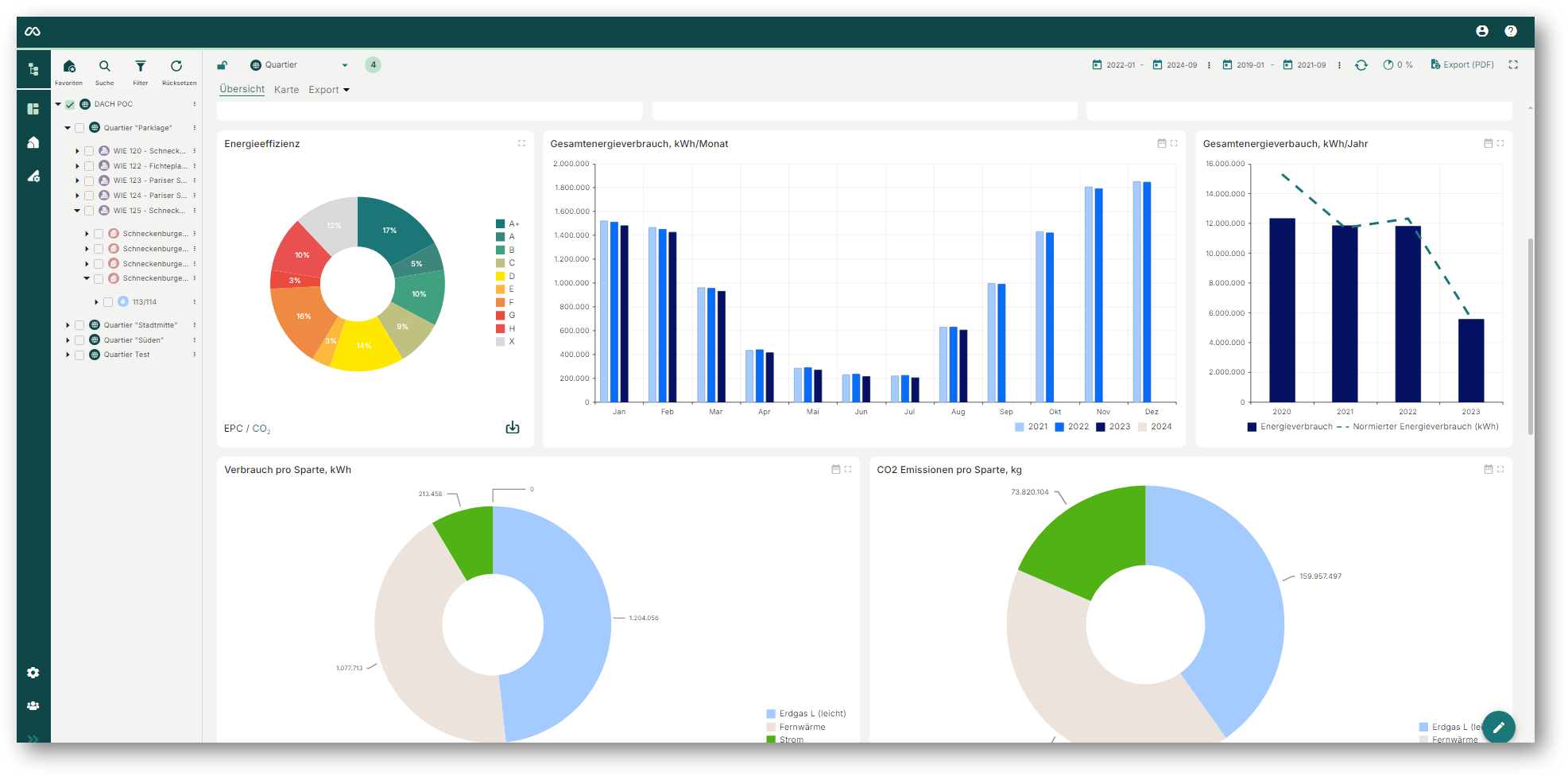Screen dimensions: 1568x776
Task: Check the Quartier "Stadtmitte" checkbox
Action: pos(79,325)
